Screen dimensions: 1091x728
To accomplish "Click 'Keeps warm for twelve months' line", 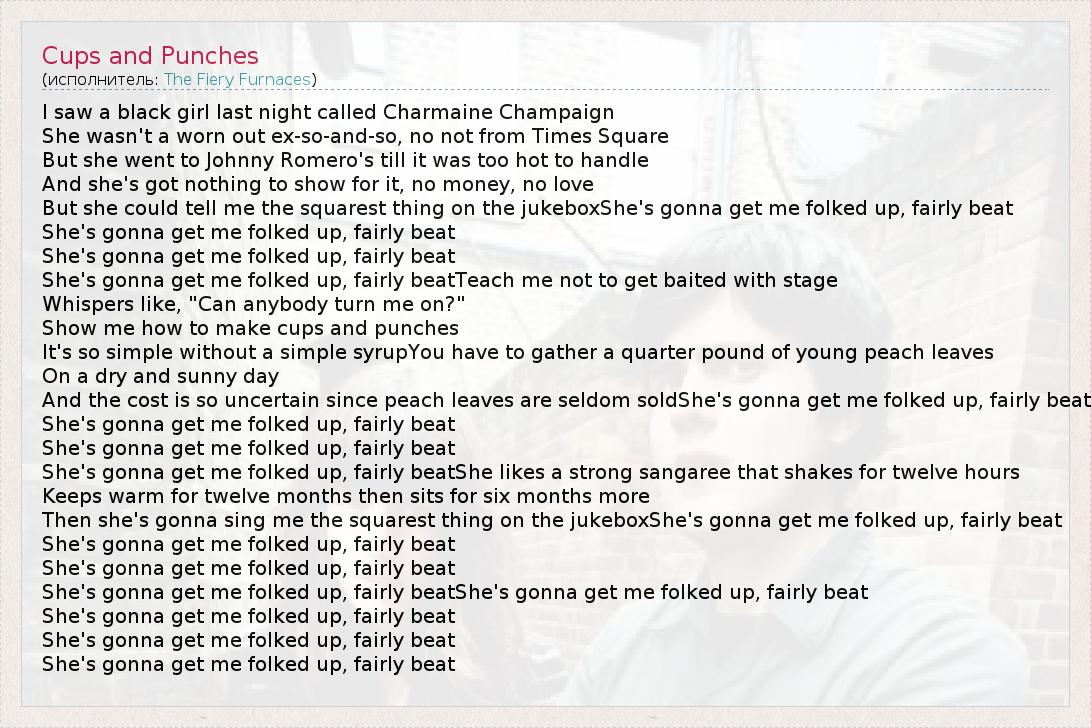I will click(x=345, y=496).
